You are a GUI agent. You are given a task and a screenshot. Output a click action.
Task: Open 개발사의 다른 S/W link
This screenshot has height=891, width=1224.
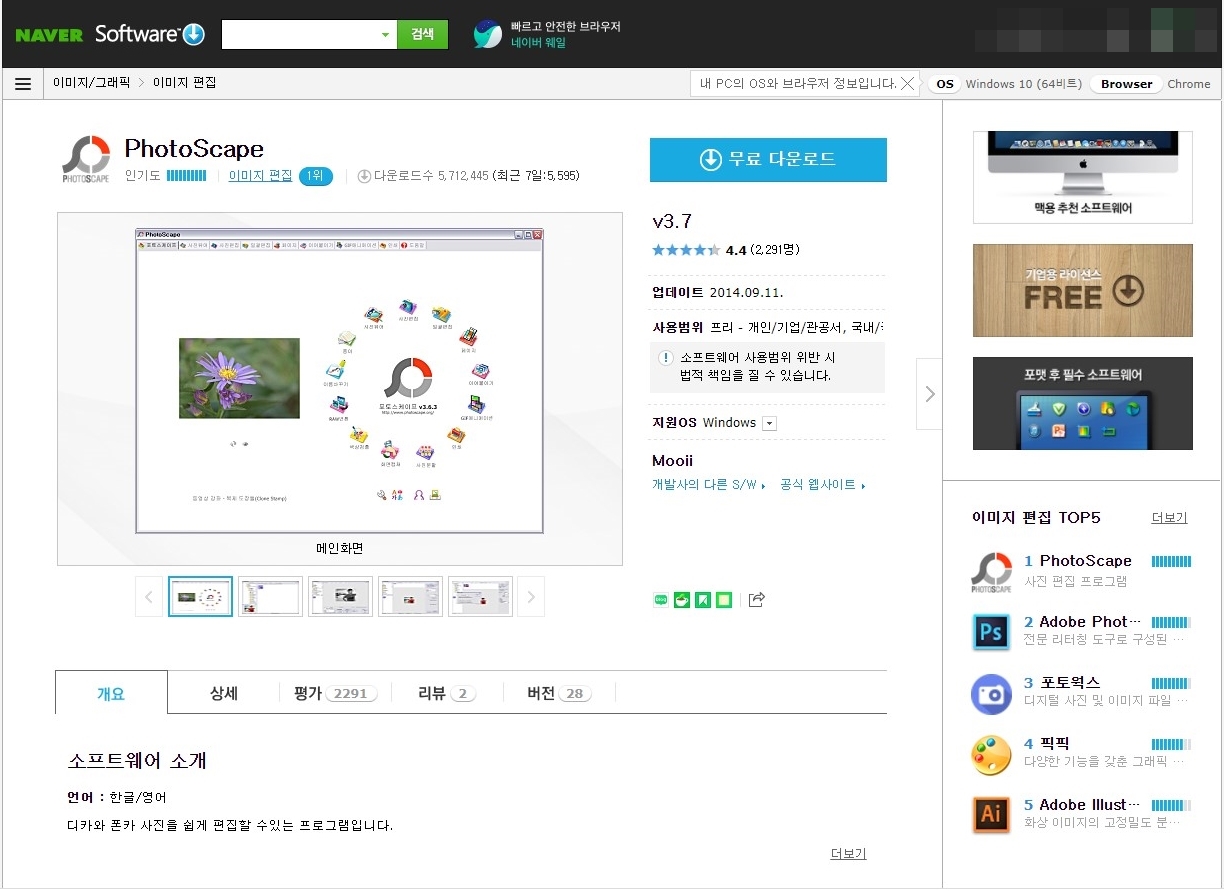(x=708, y=485)
